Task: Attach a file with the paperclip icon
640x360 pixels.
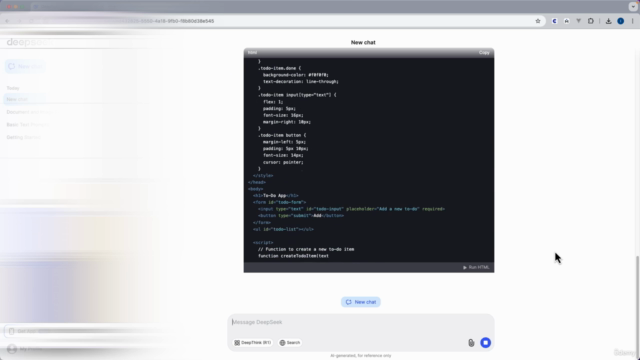Action: point(471,343)
